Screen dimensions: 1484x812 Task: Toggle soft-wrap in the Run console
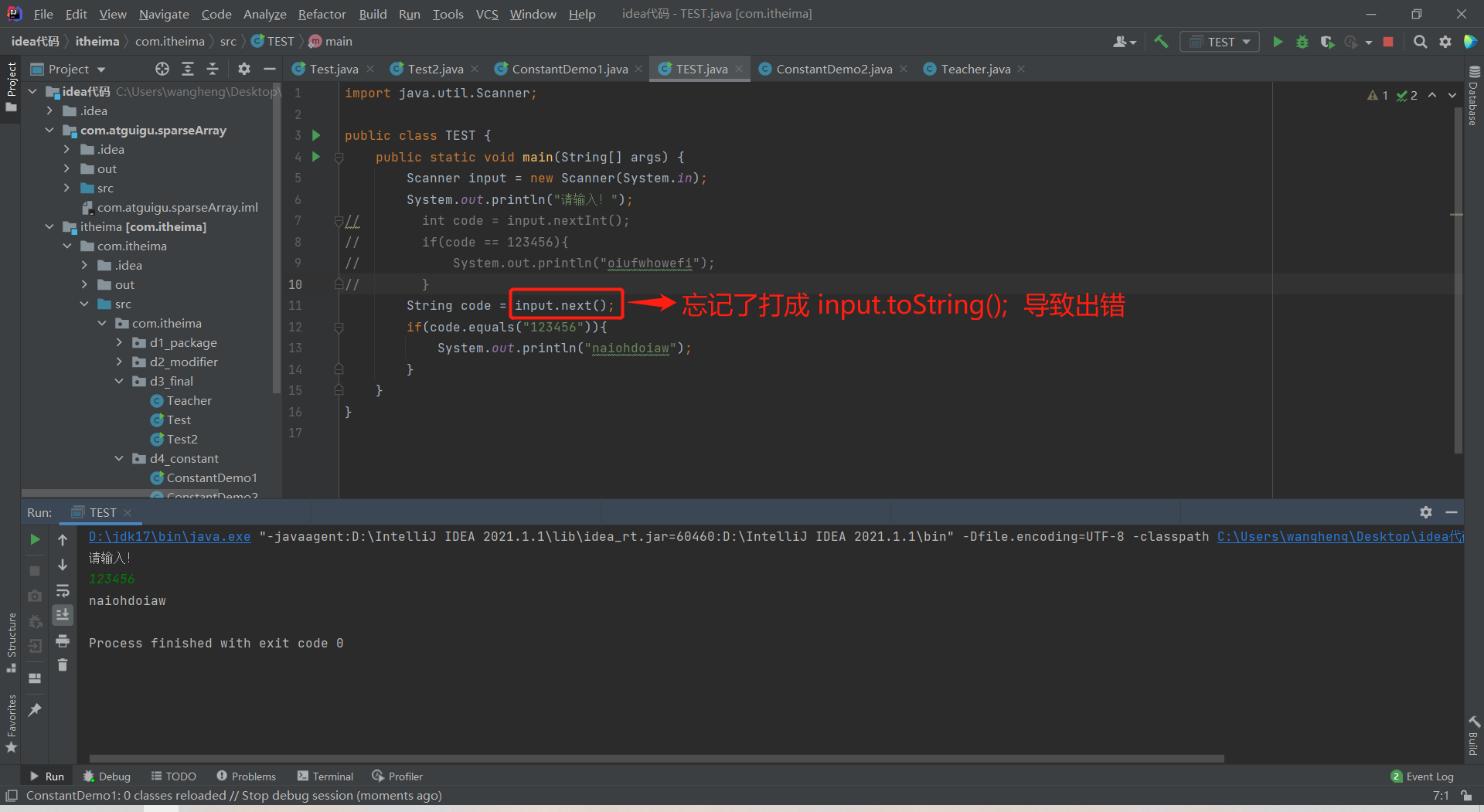point(63,590)
